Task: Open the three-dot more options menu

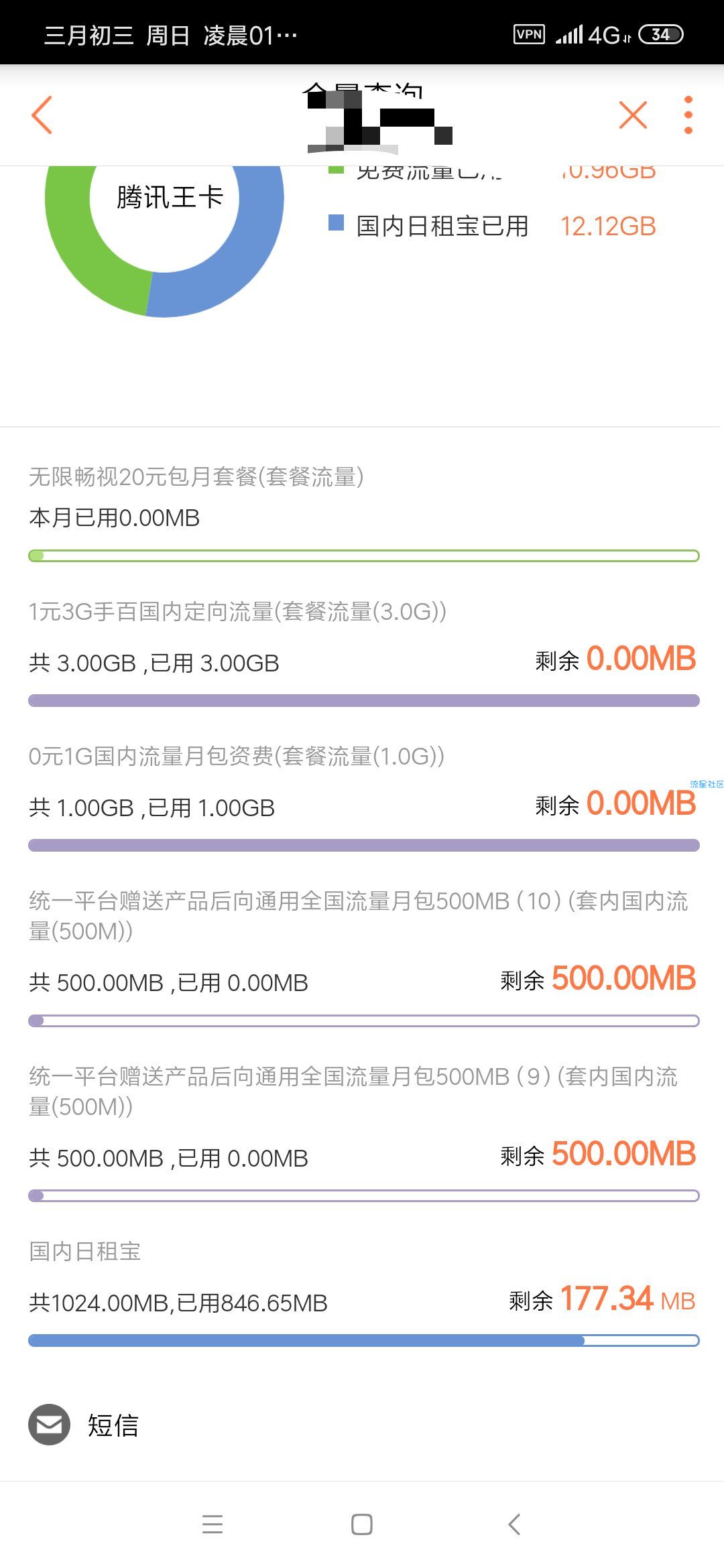Action: pos(688,115)
